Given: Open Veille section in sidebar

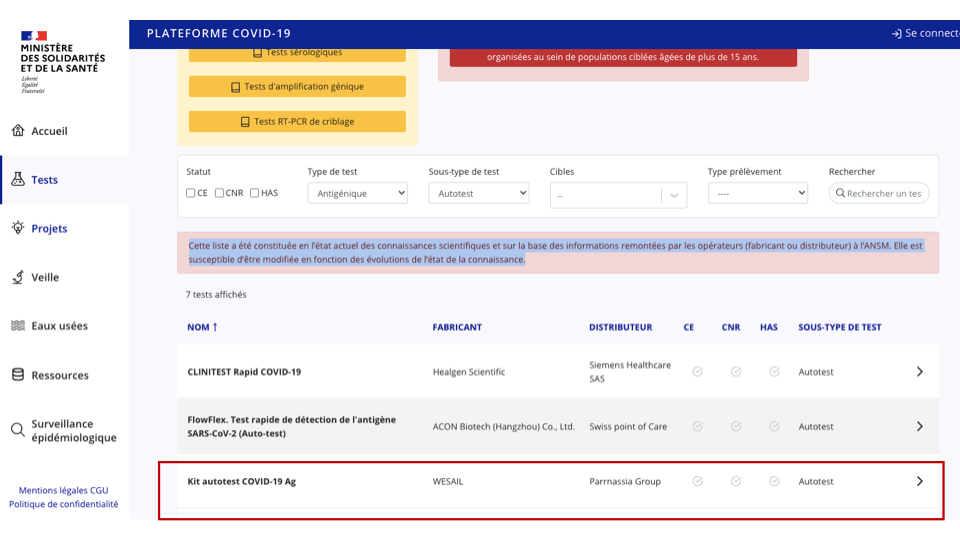Looking at the screenshot, I should pos(64,277).
